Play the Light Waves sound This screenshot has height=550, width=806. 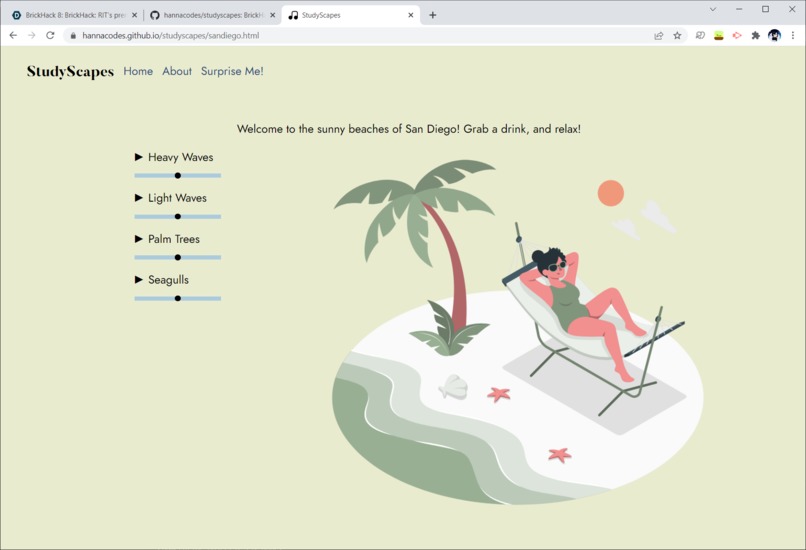[138, 197]
